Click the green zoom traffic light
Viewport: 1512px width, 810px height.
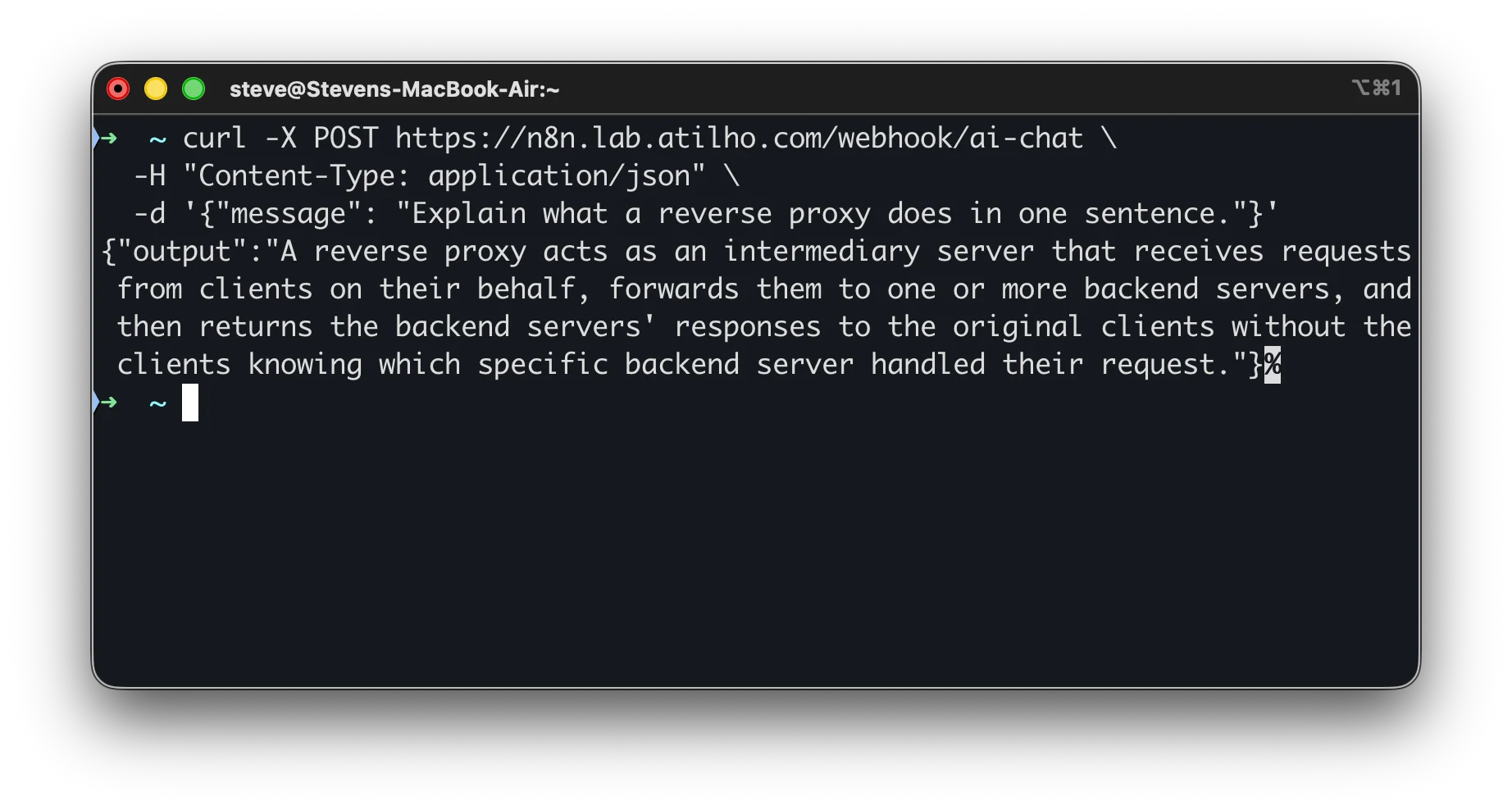(194, 88)
